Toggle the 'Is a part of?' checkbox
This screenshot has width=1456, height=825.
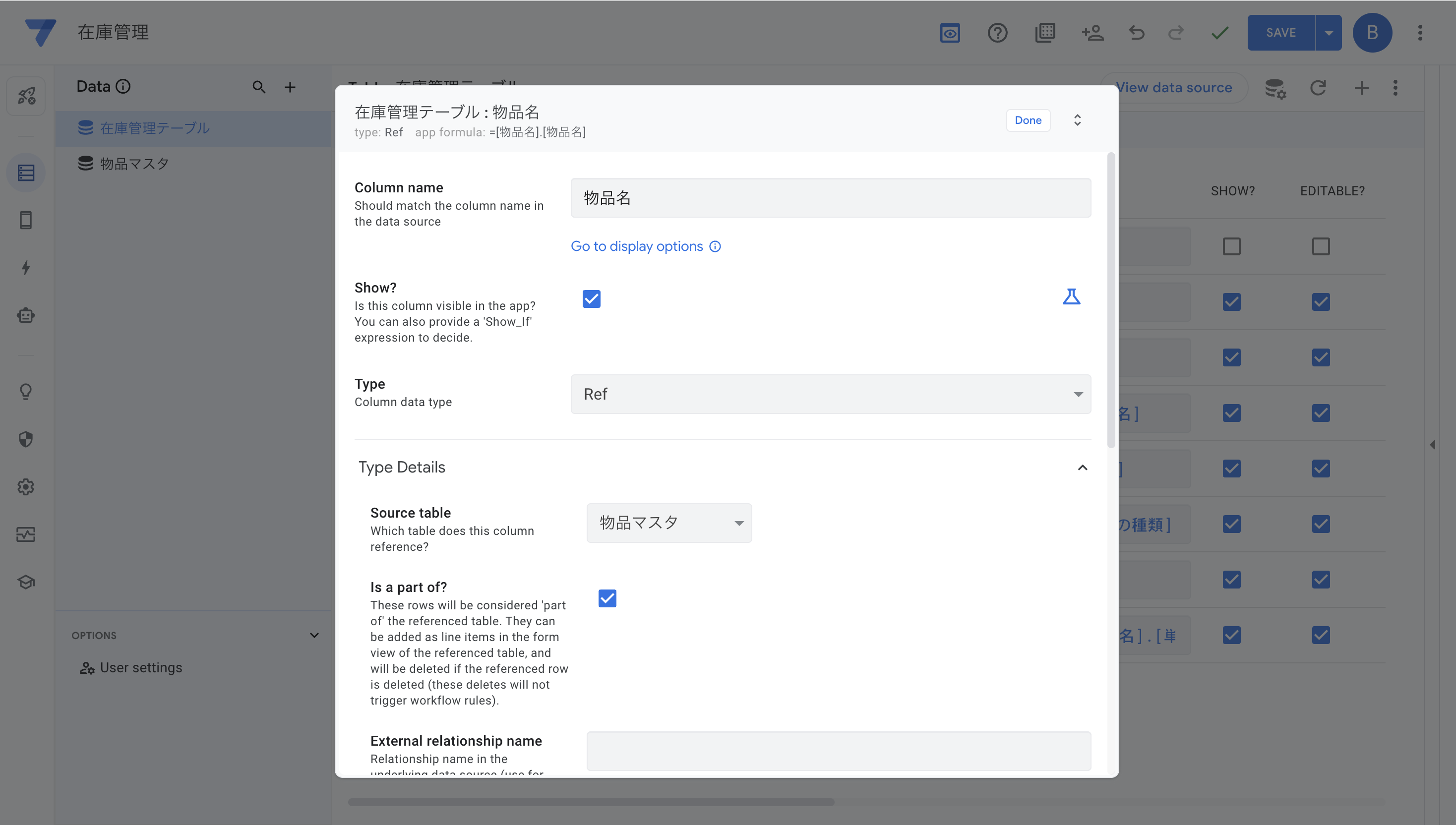607,598
